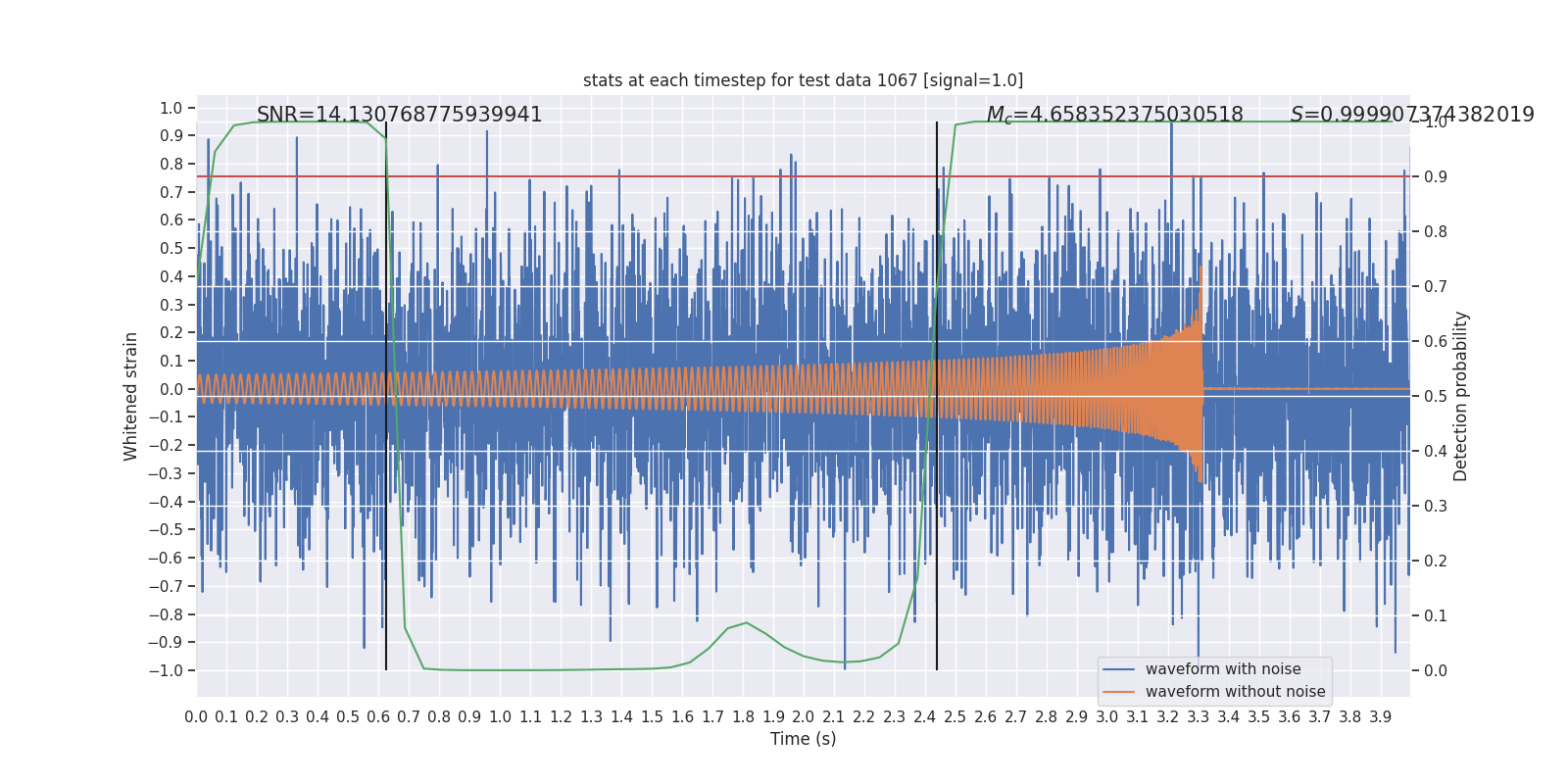The image size is (1568, 784).
Task: Select the S=0.999907374382019 annotation
Action: pyautogui.click(x=1412, y=115)
